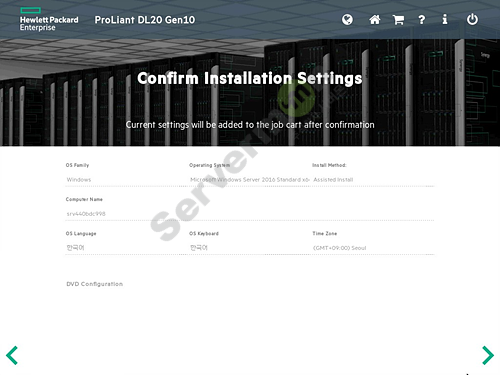Open the language globe icon
This screenshot has width=500, height=375.
coord(347,20)
